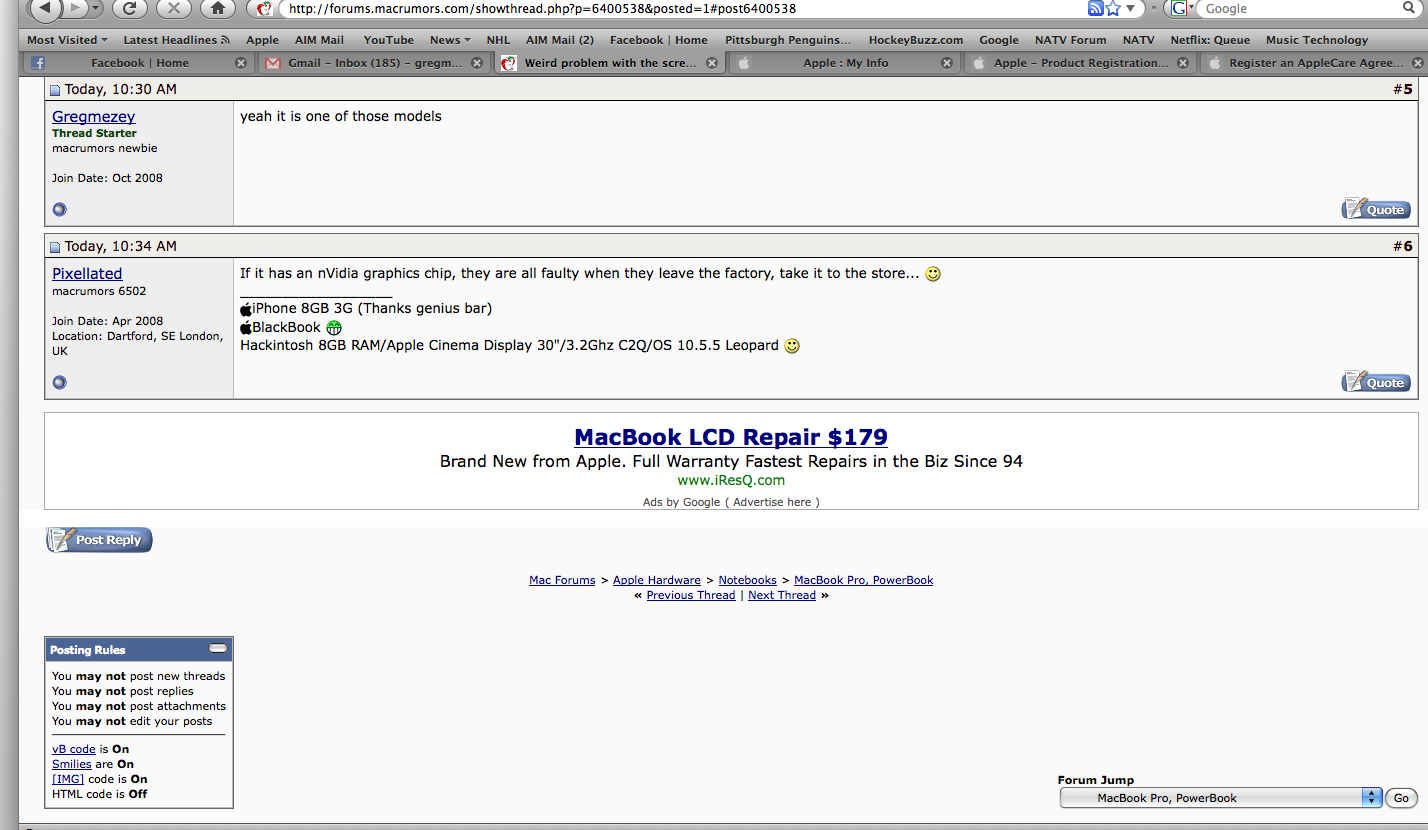Switch to the Apple : My Info tab

845,62
